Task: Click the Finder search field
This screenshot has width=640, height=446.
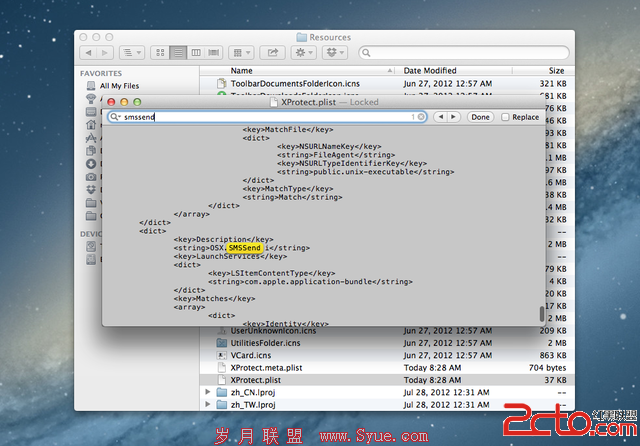Action: (464, 53)
